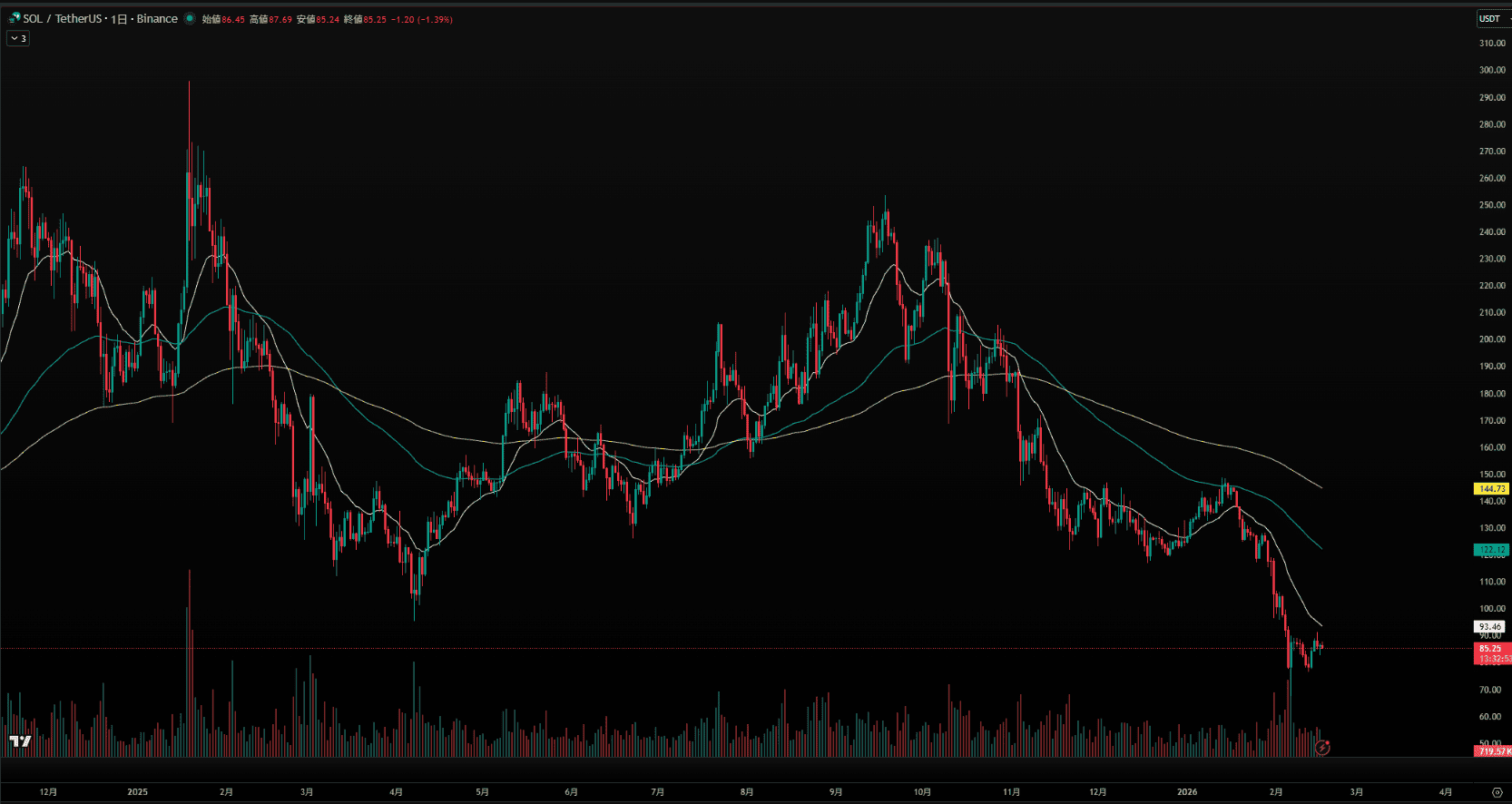Screen dimensions: 1512x804
Task: Click the SOL coin logo icon
Action: point(15,18)
